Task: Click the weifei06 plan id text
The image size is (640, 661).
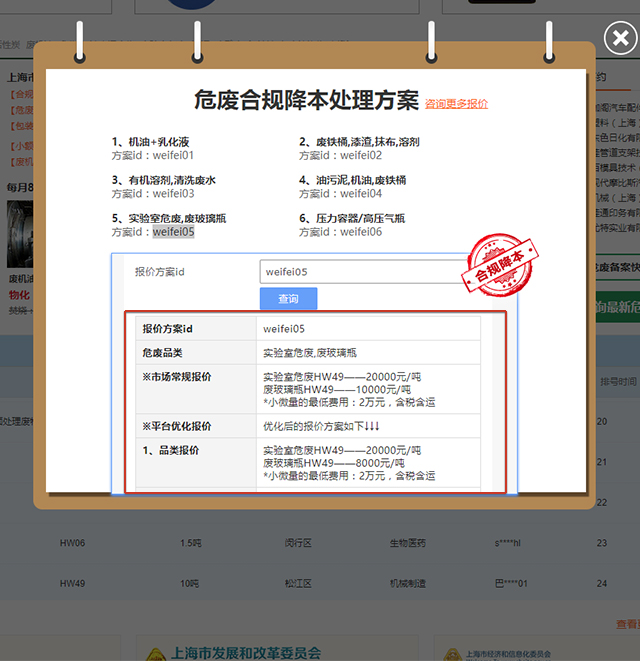Action: point(361,232)
